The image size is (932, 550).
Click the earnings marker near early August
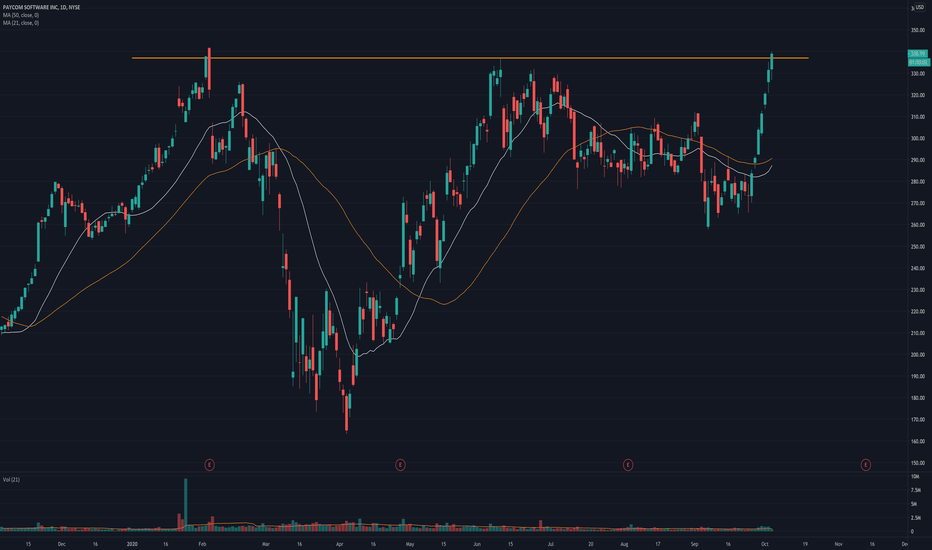[628, 465]
